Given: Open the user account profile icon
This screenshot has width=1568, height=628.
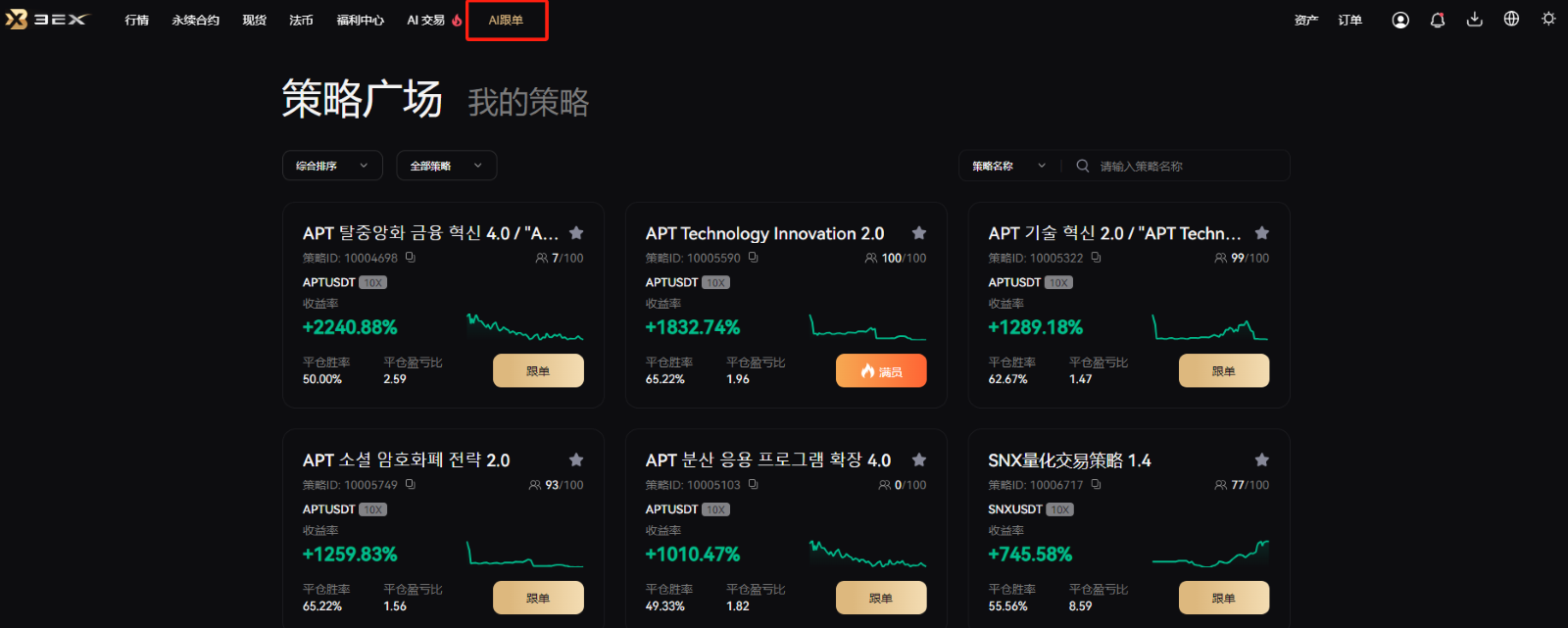Looking at the screenshot, I should pos(1400,20).
